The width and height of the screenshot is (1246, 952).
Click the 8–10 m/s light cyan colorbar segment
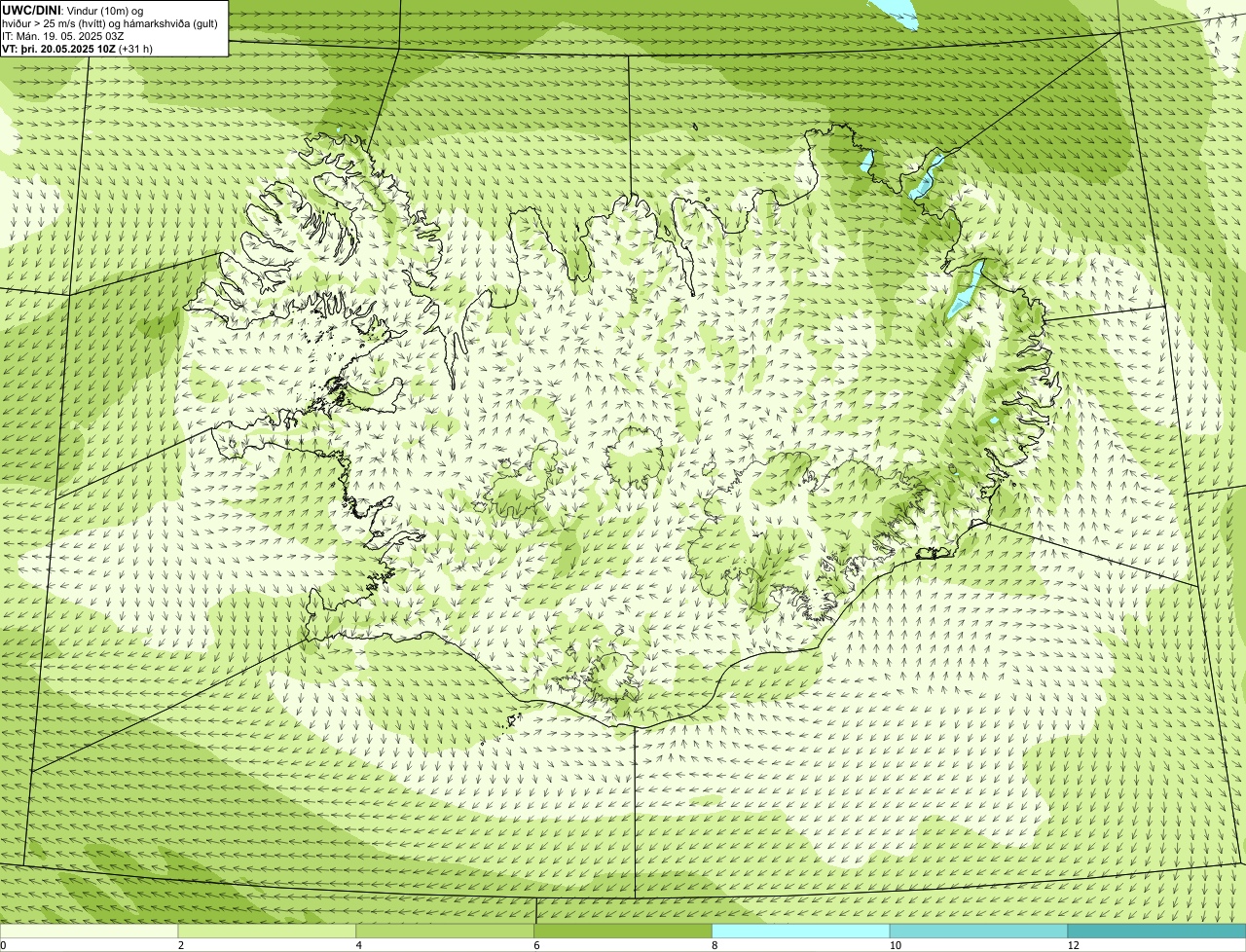(801, 932)
